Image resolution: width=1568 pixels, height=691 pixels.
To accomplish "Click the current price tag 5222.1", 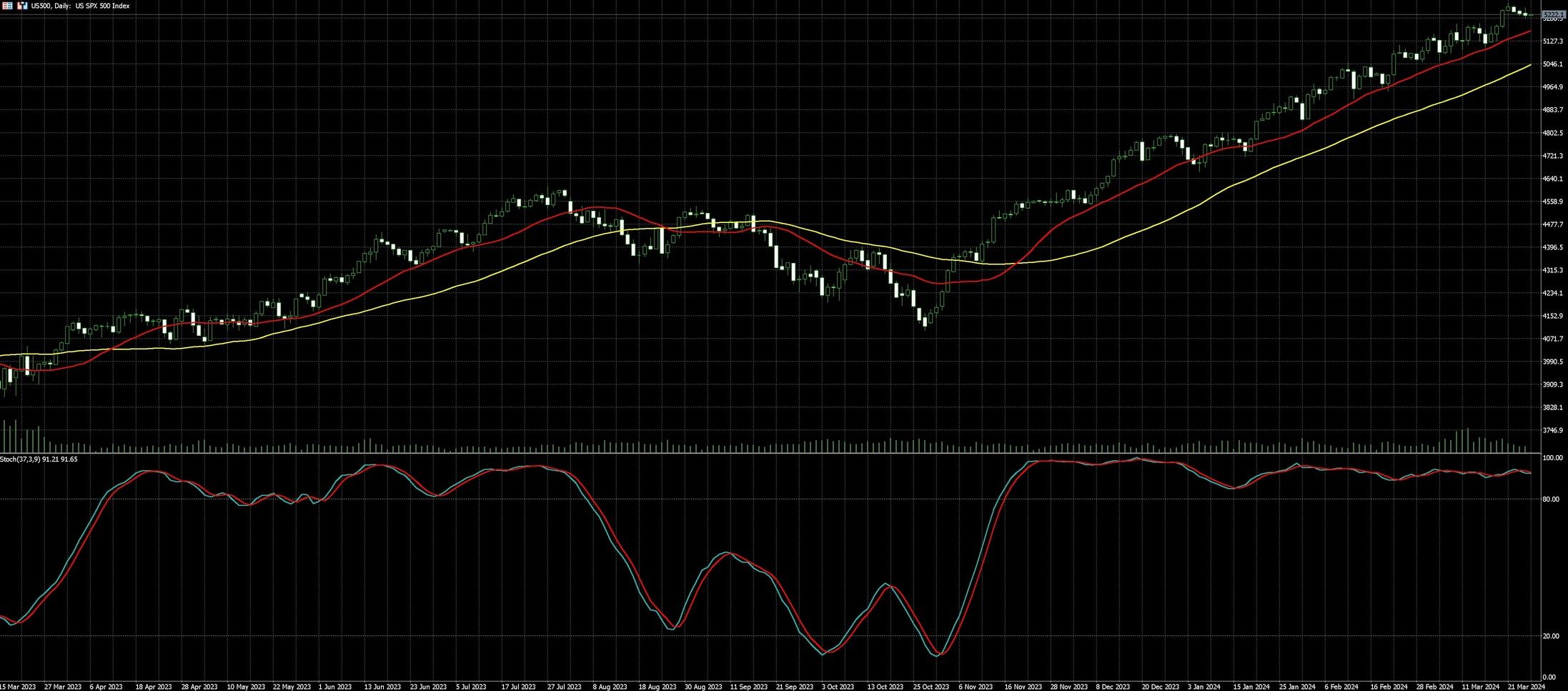I will (x=1554, y=14).
